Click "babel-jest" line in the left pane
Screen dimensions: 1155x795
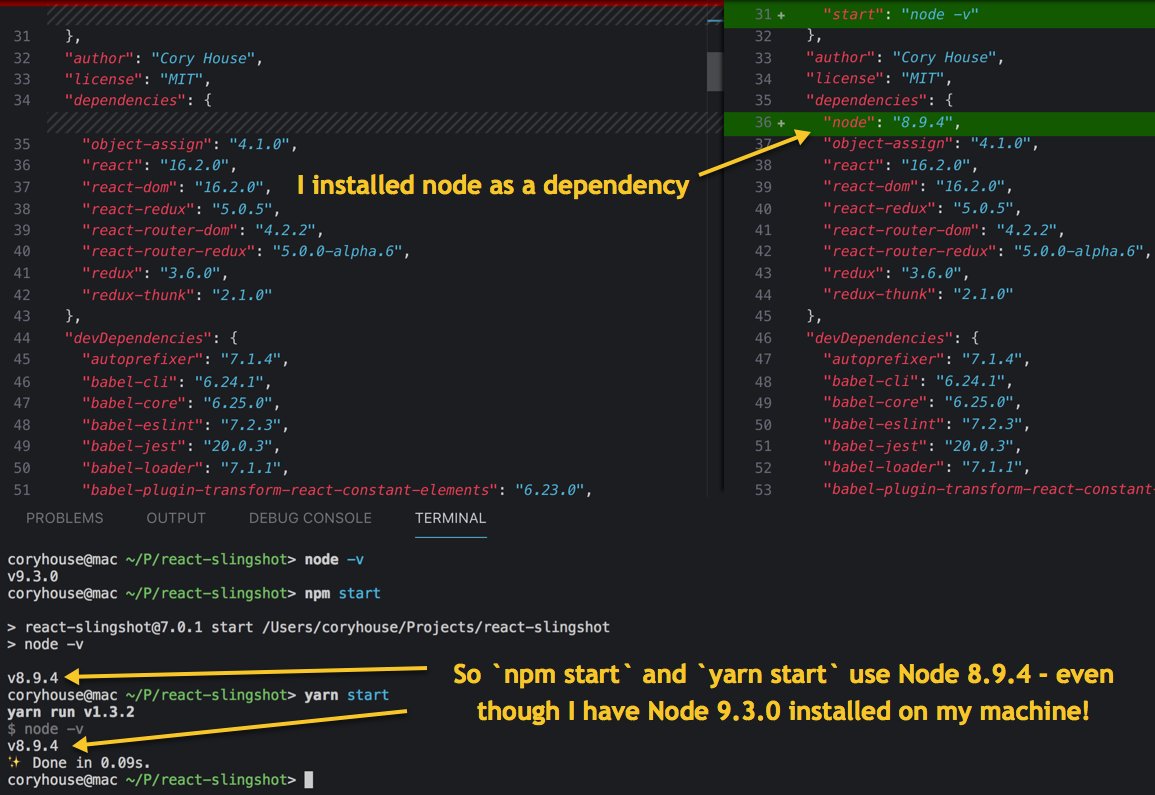[180, 446]
